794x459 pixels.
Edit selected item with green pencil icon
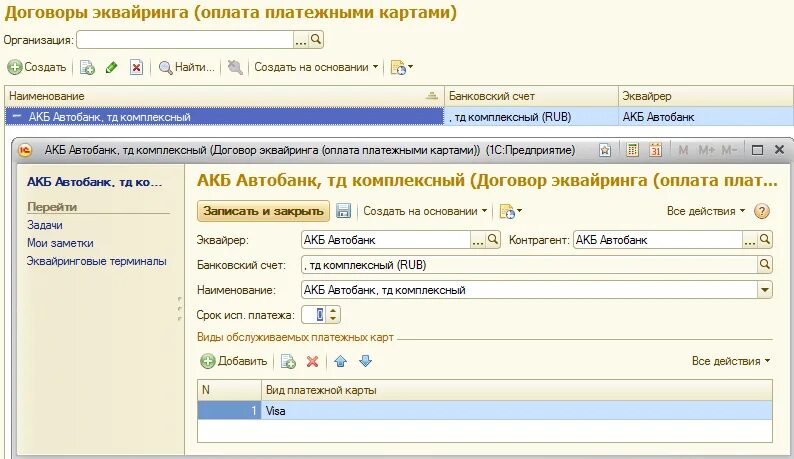tap(111, 67)
